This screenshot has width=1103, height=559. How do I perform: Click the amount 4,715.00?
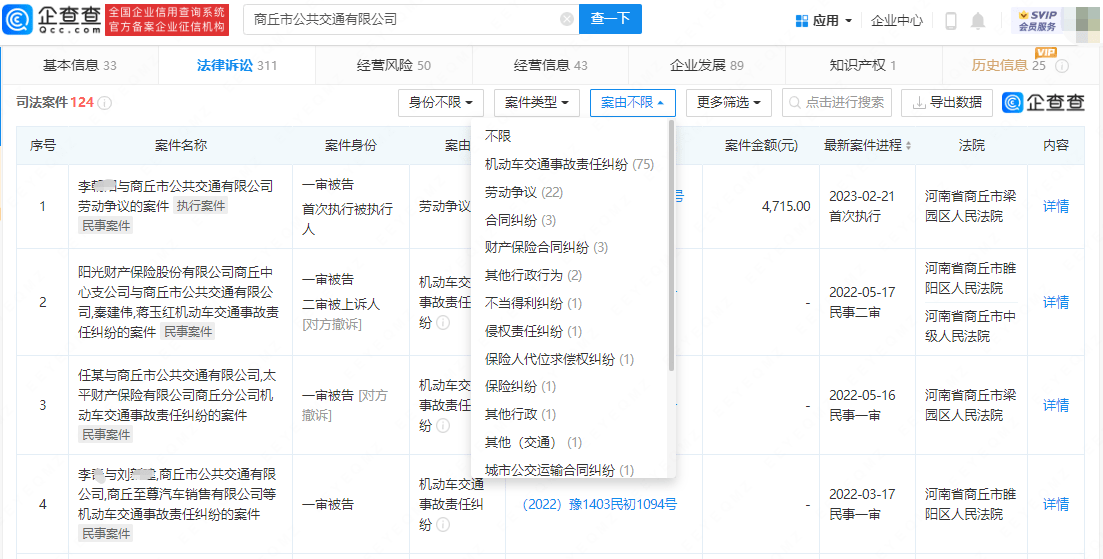(x=786, y=207)
